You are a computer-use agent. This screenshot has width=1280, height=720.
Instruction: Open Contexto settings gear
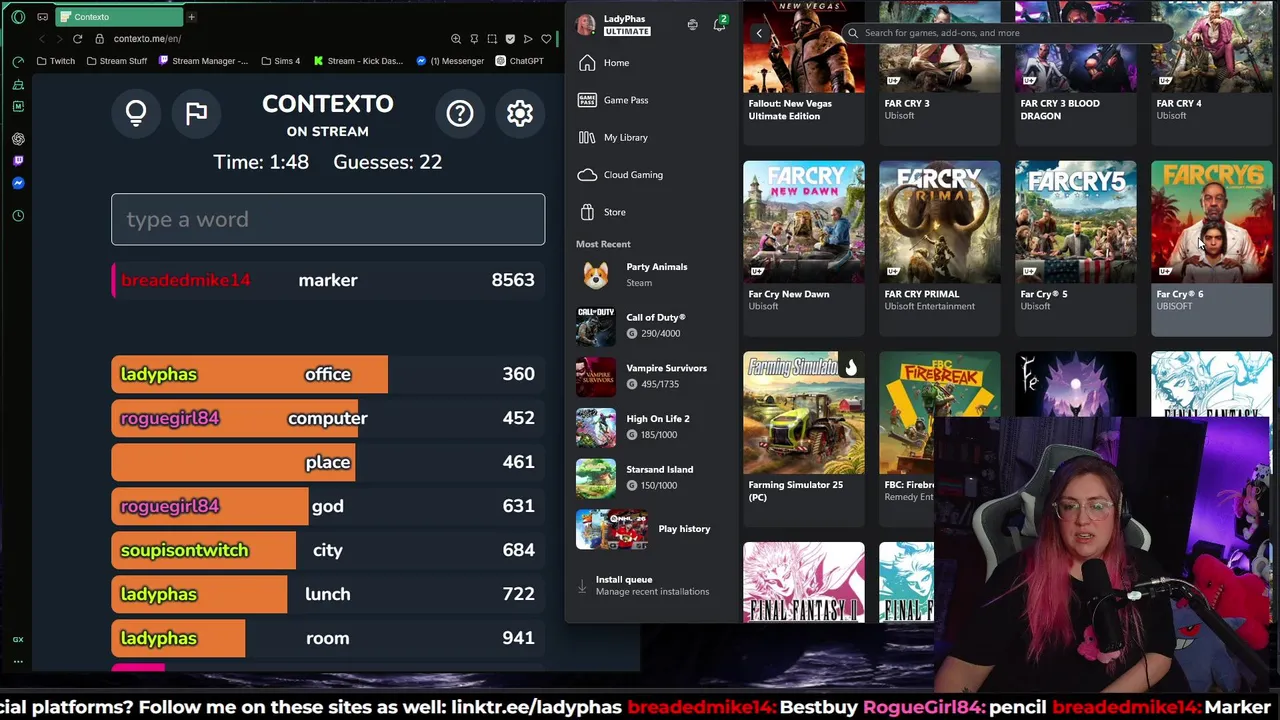pyautogui.click(x=520, y=113)
